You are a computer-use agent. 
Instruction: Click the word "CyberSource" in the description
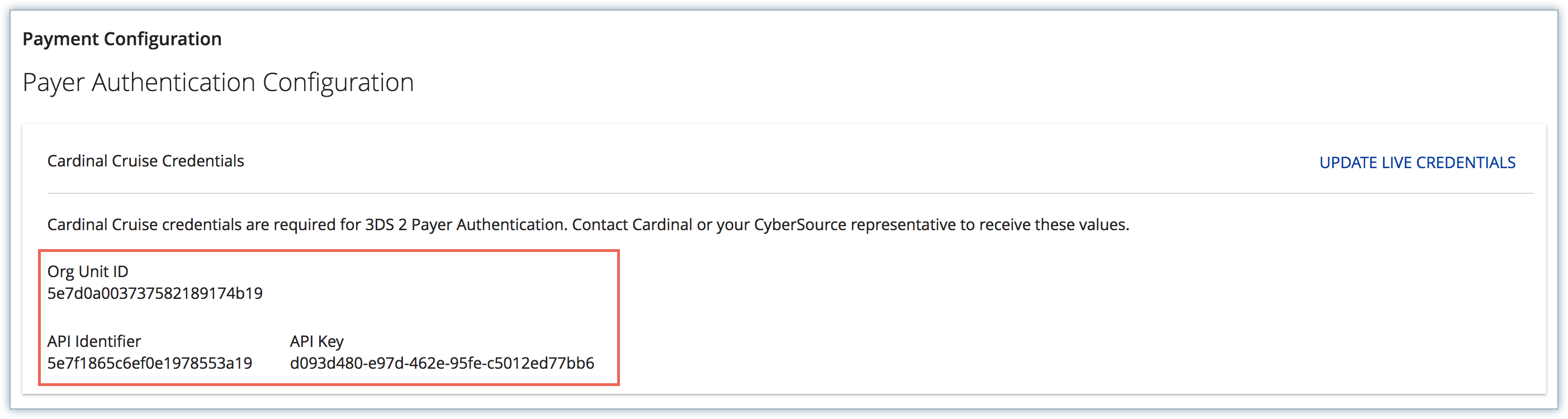(x=800, y=225)
